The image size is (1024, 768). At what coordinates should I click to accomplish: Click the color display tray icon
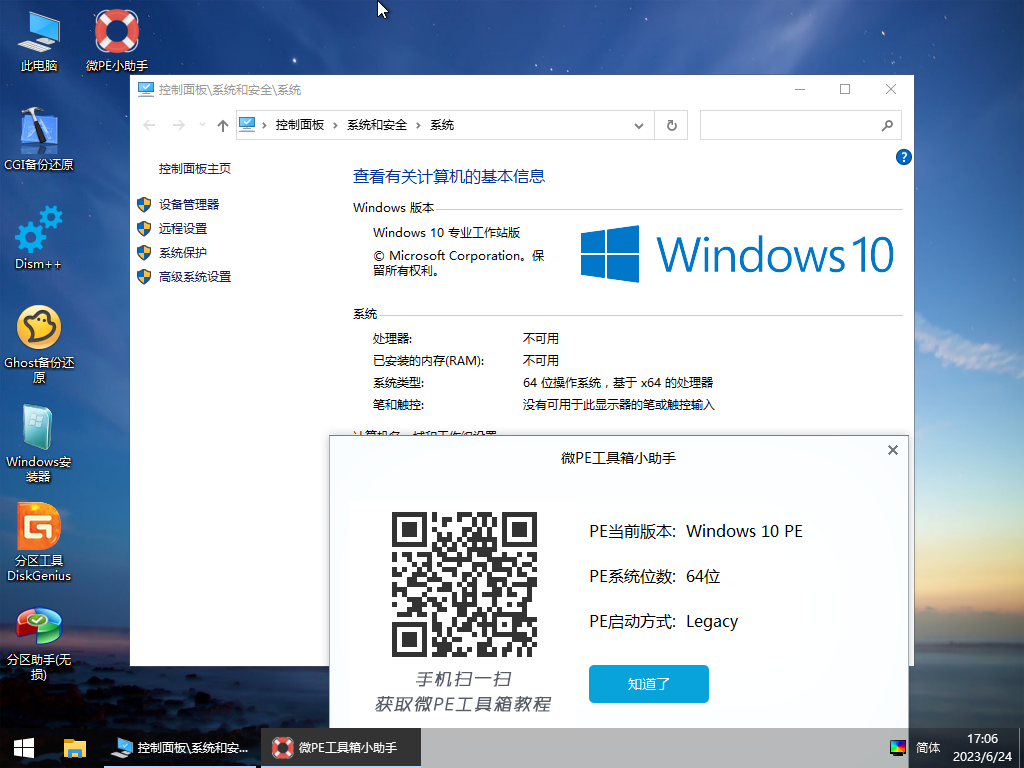(898, 748)
